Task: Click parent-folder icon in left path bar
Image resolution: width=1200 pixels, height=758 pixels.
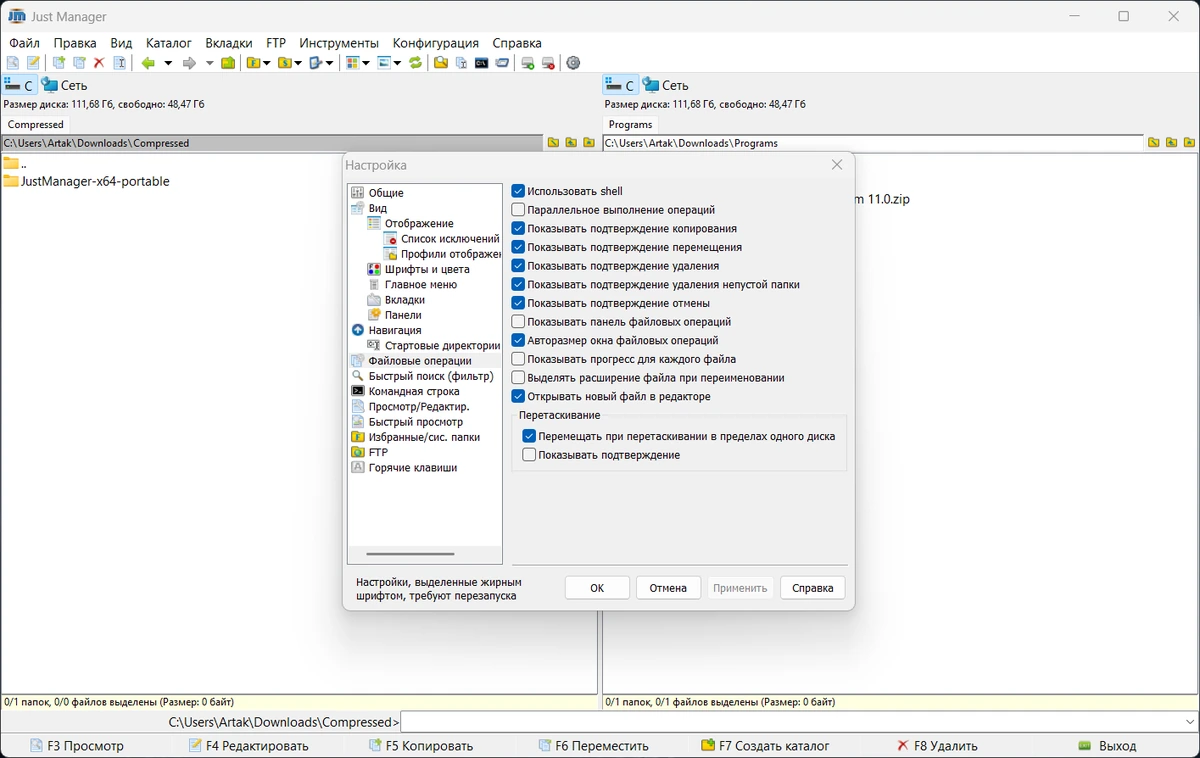Action: click(571, 143)
